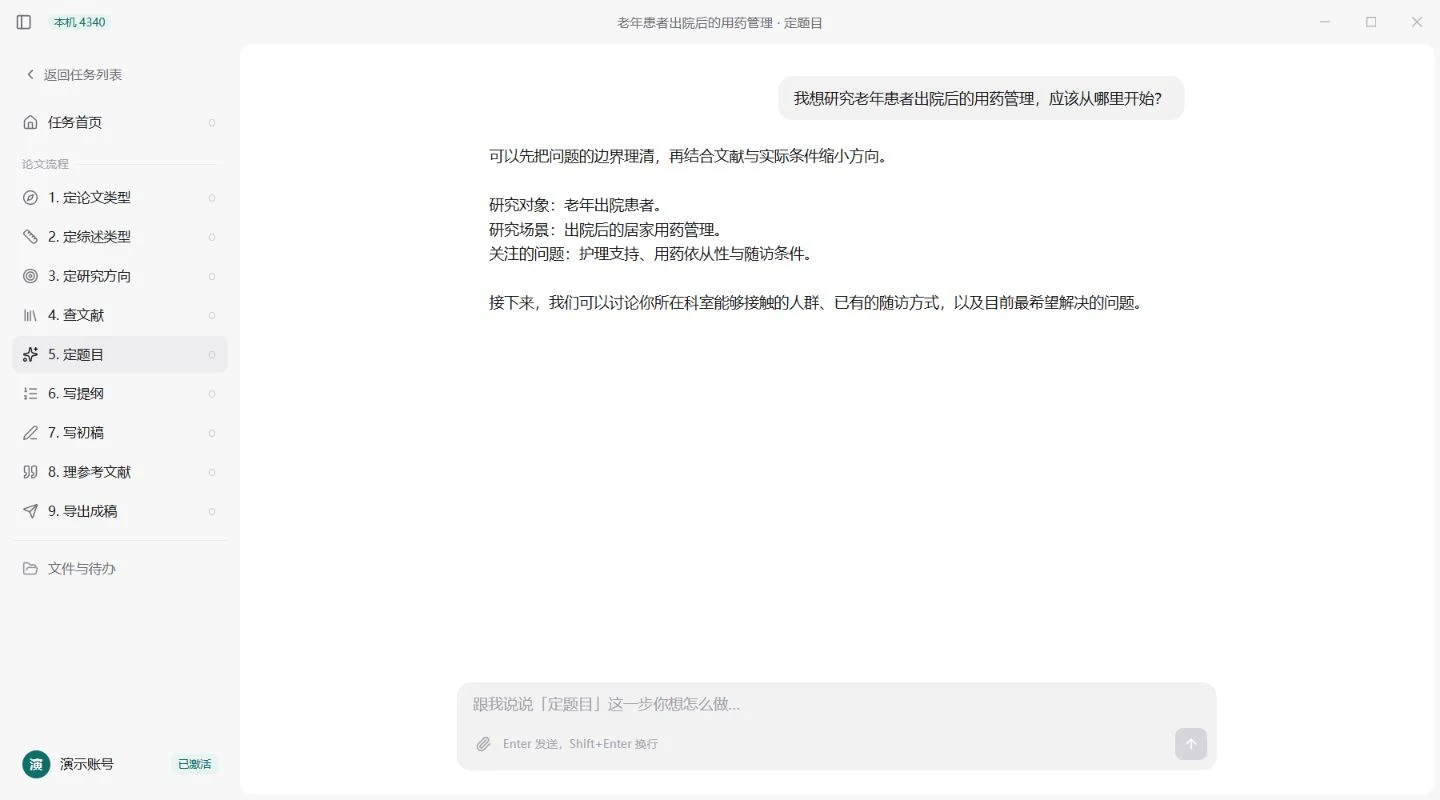Image resolution: width=1440 pixels, height=800 pixels.
Task: Click the 本机 4340 badge
Action: 79,22
